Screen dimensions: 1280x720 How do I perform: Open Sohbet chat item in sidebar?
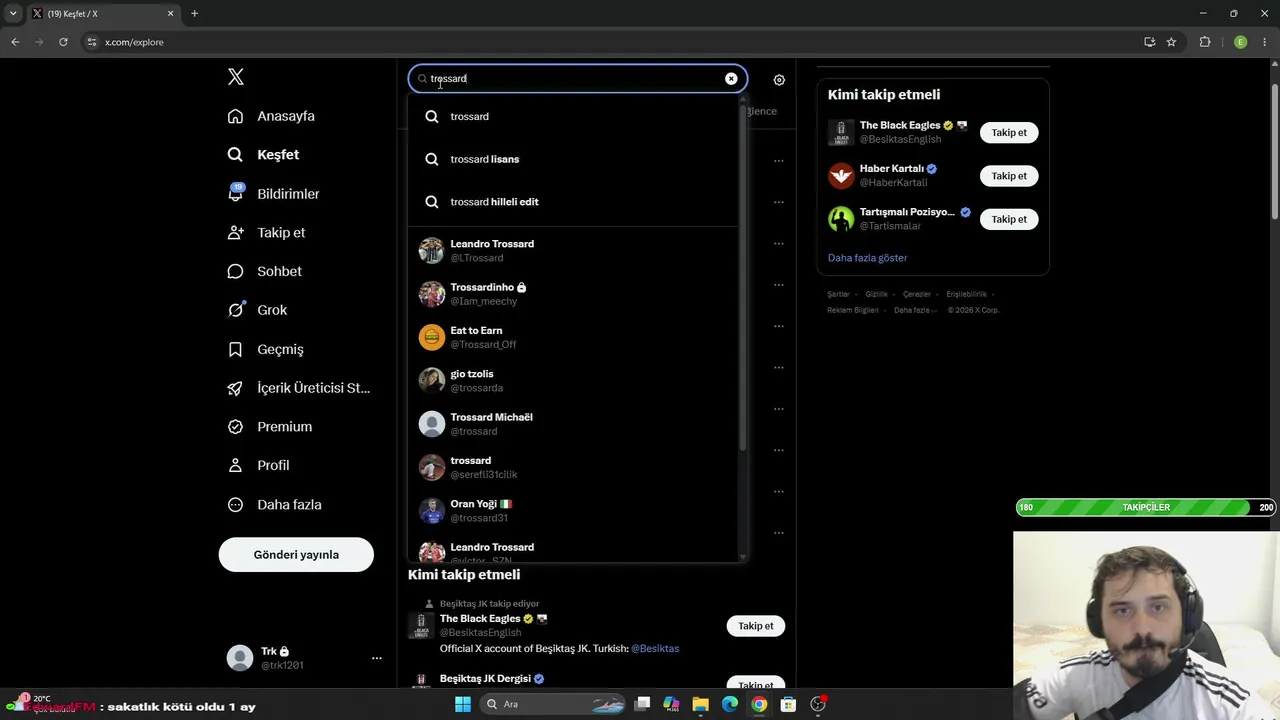(x=265, y=271)
